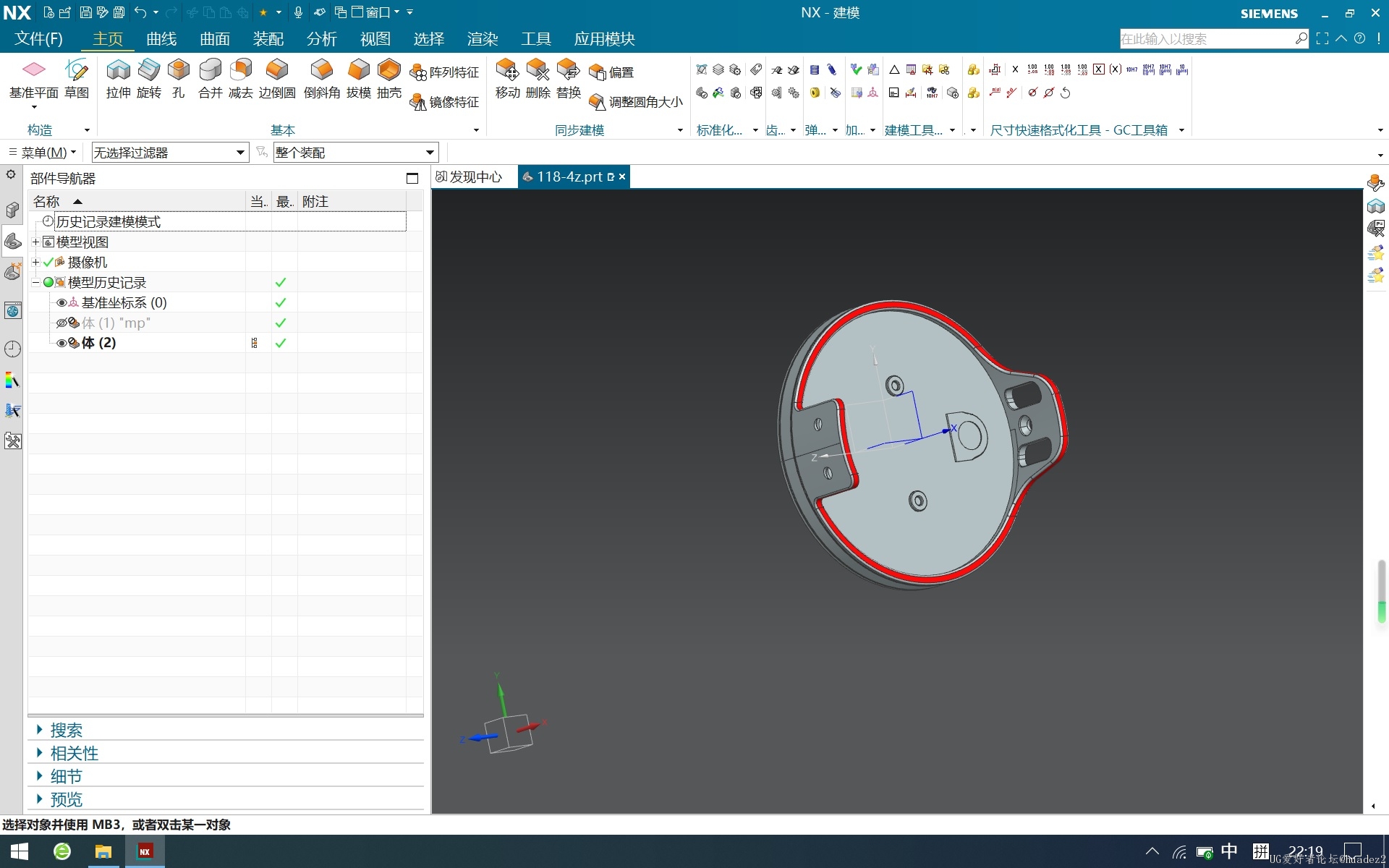The image size is (1389, 868).
Task: Expand the 摄像机 tree node
Action: (x=35, y=262)
